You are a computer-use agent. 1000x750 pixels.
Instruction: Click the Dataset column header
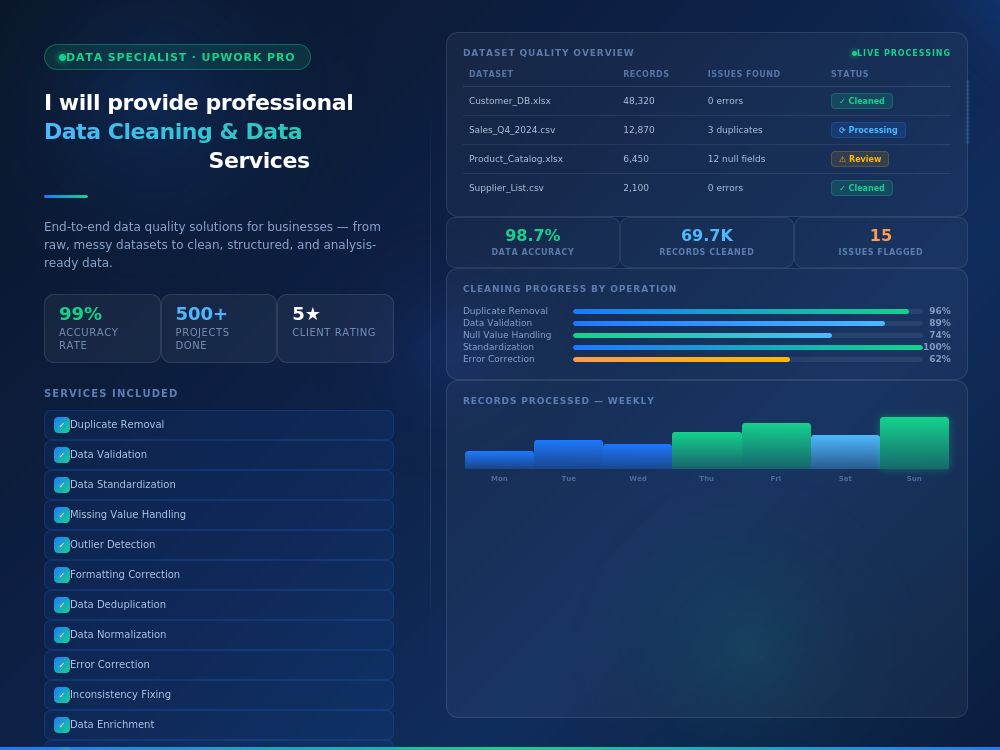coord(491,74)
